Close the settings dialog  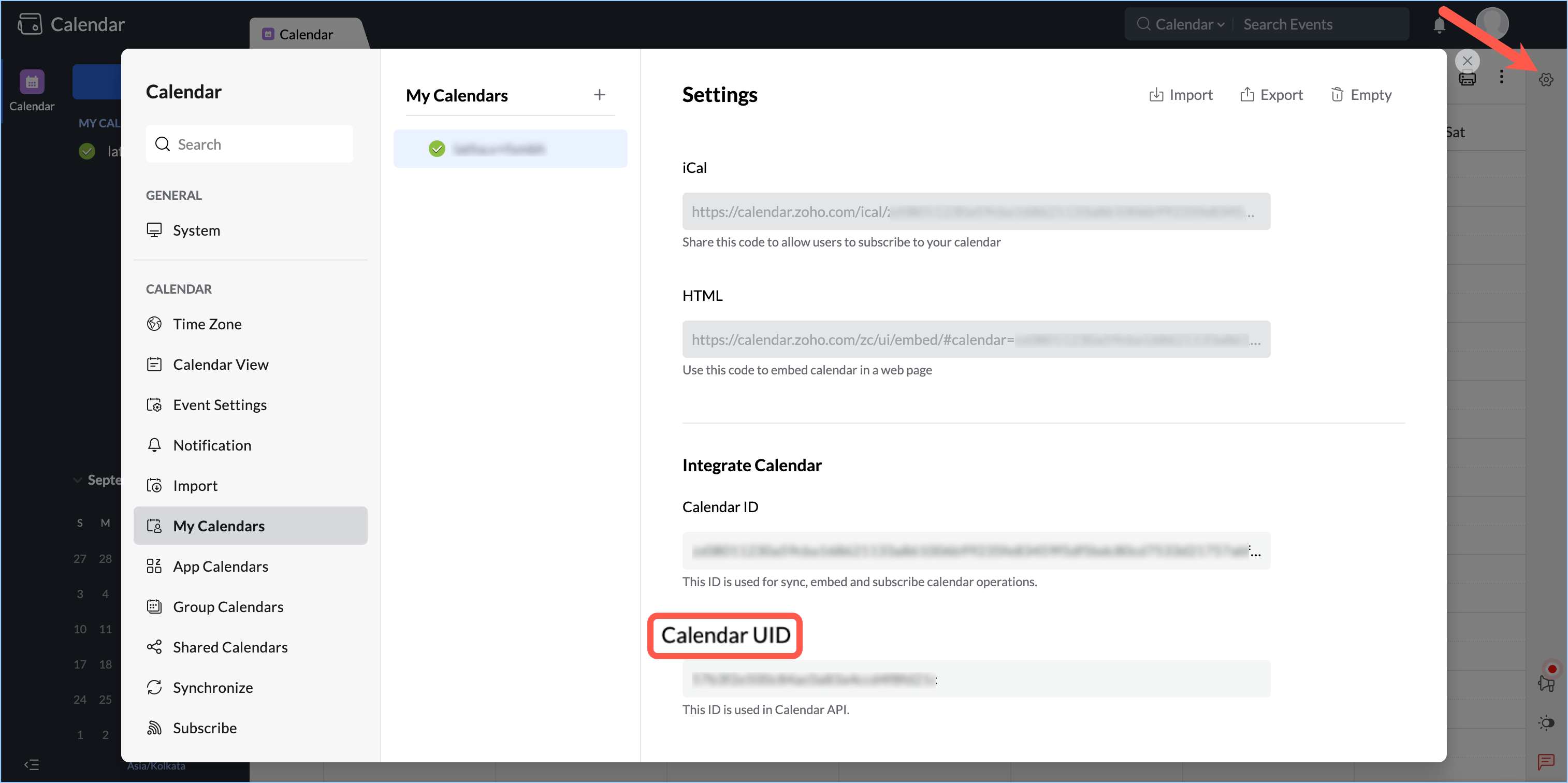(1467, 61)
